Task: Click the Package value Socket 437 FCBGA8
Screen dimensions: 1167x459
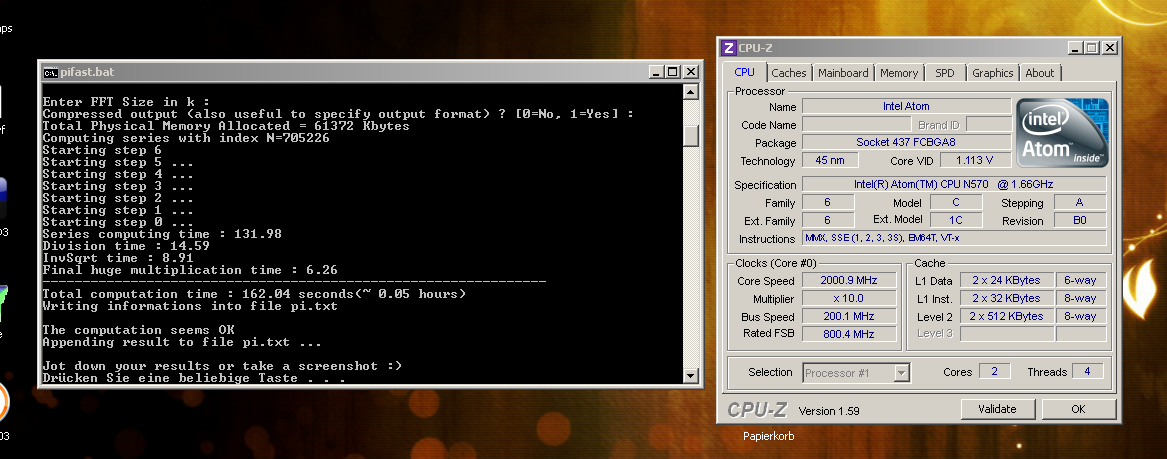Action: click(907, 142)
